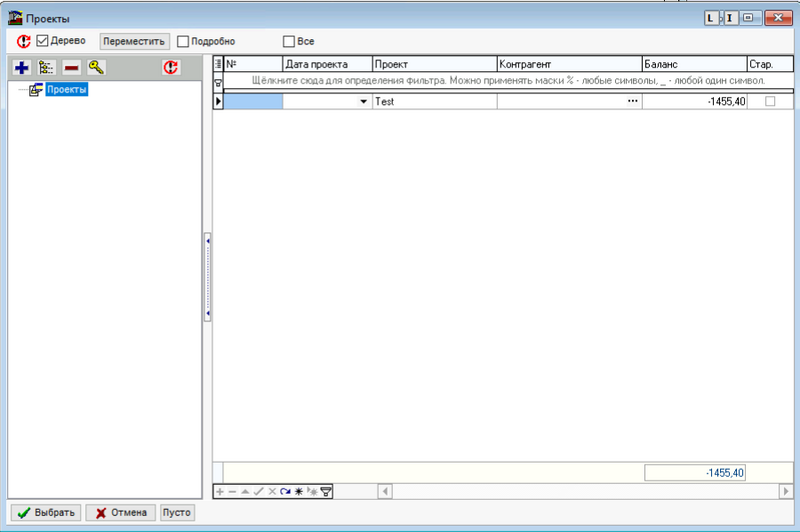This screenshot has width=800, height=532.
Task: Click the blue refresh arrow in grid navigator
Action: [x=285, y=492]
